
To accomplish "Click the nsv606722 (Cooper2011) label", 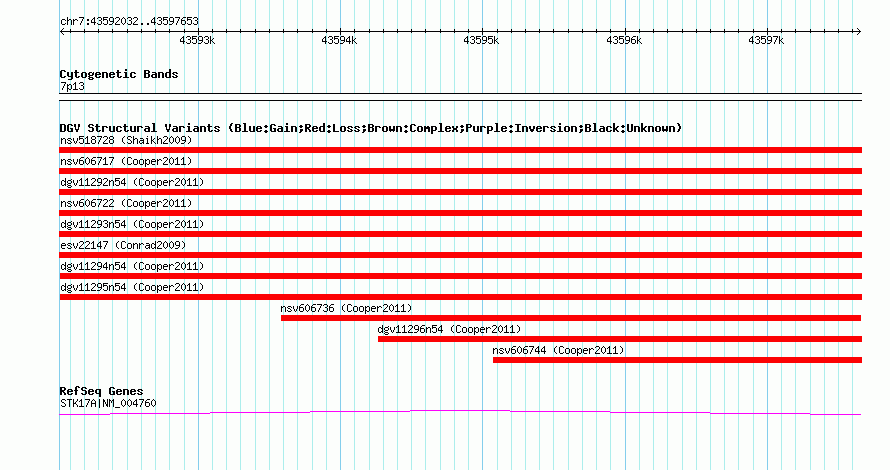I will click(126, 203).
